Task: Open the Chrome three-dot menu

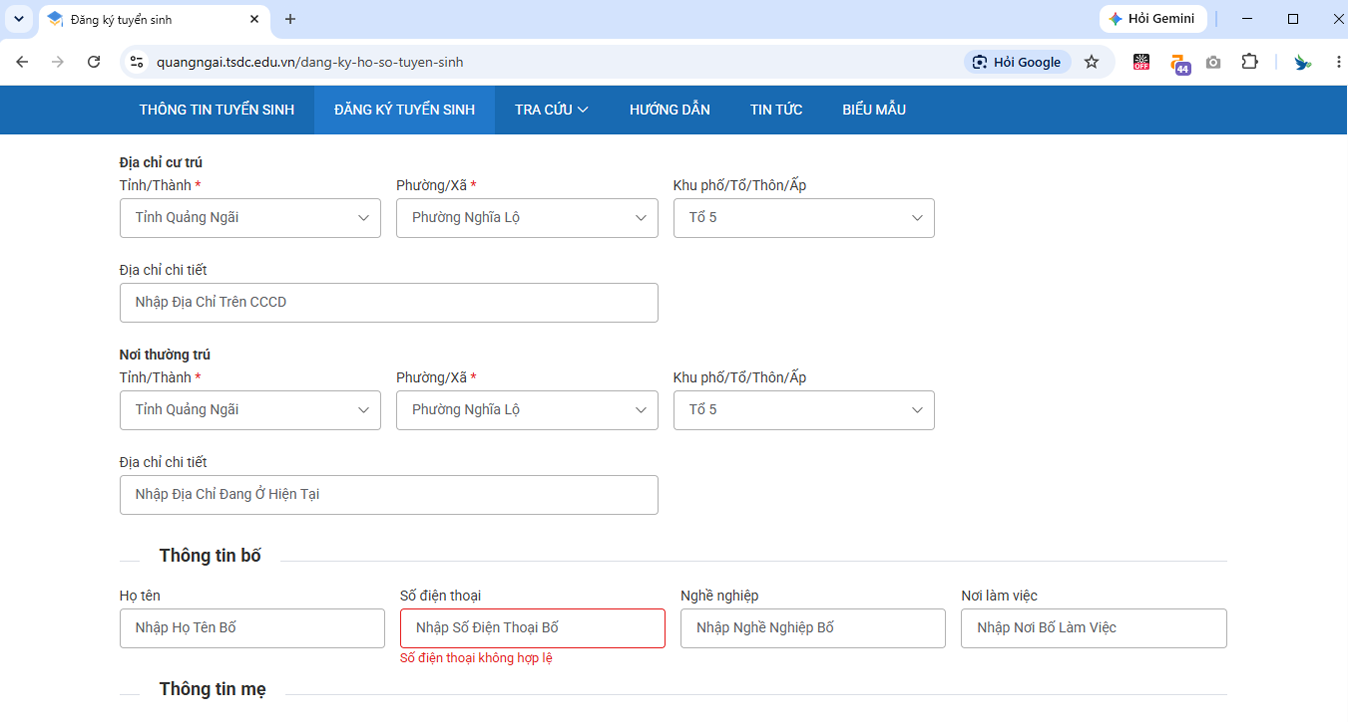Action: (1338, 62)
